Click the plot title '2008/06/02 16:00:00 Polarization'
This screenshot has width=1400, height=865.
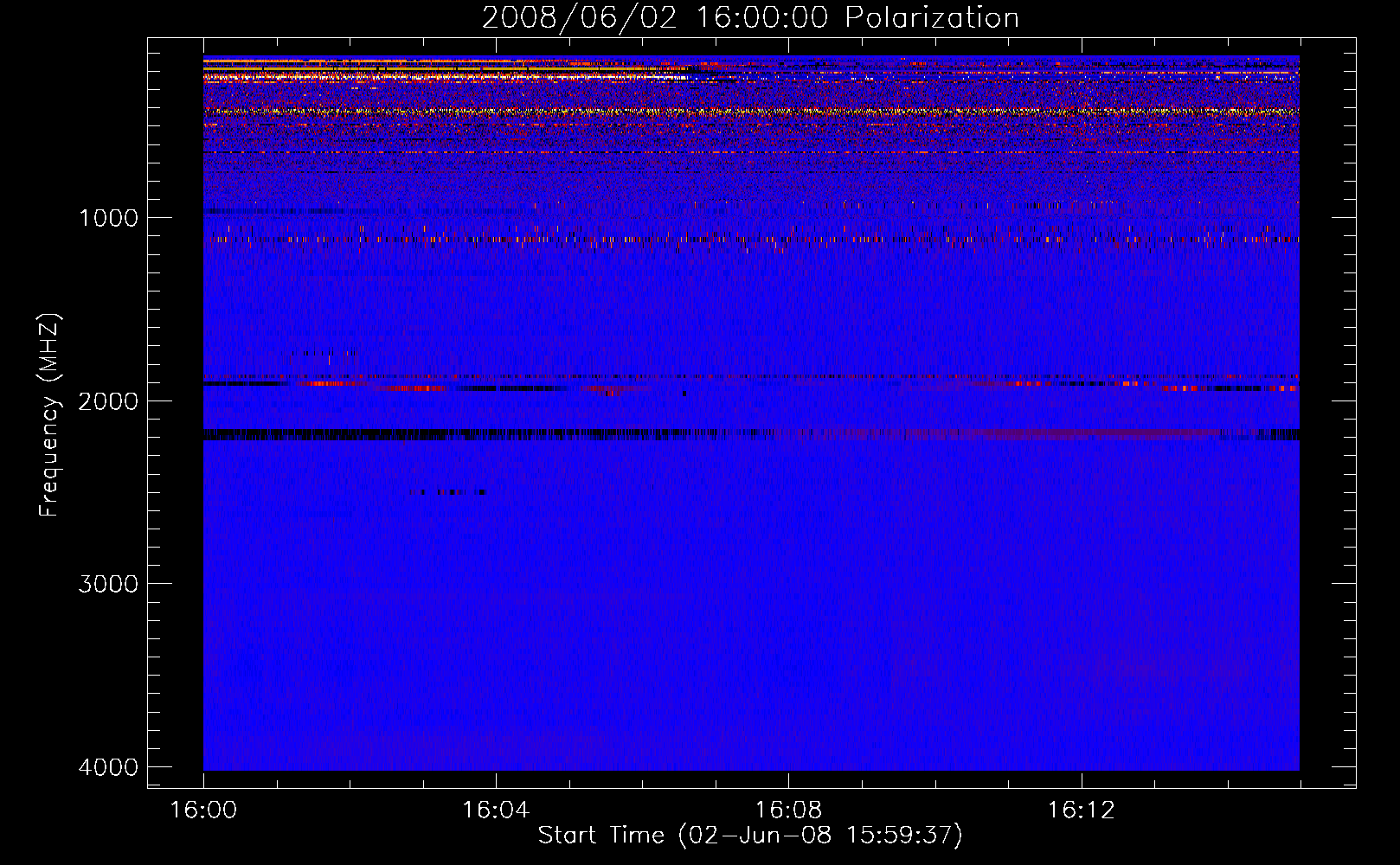750,17
